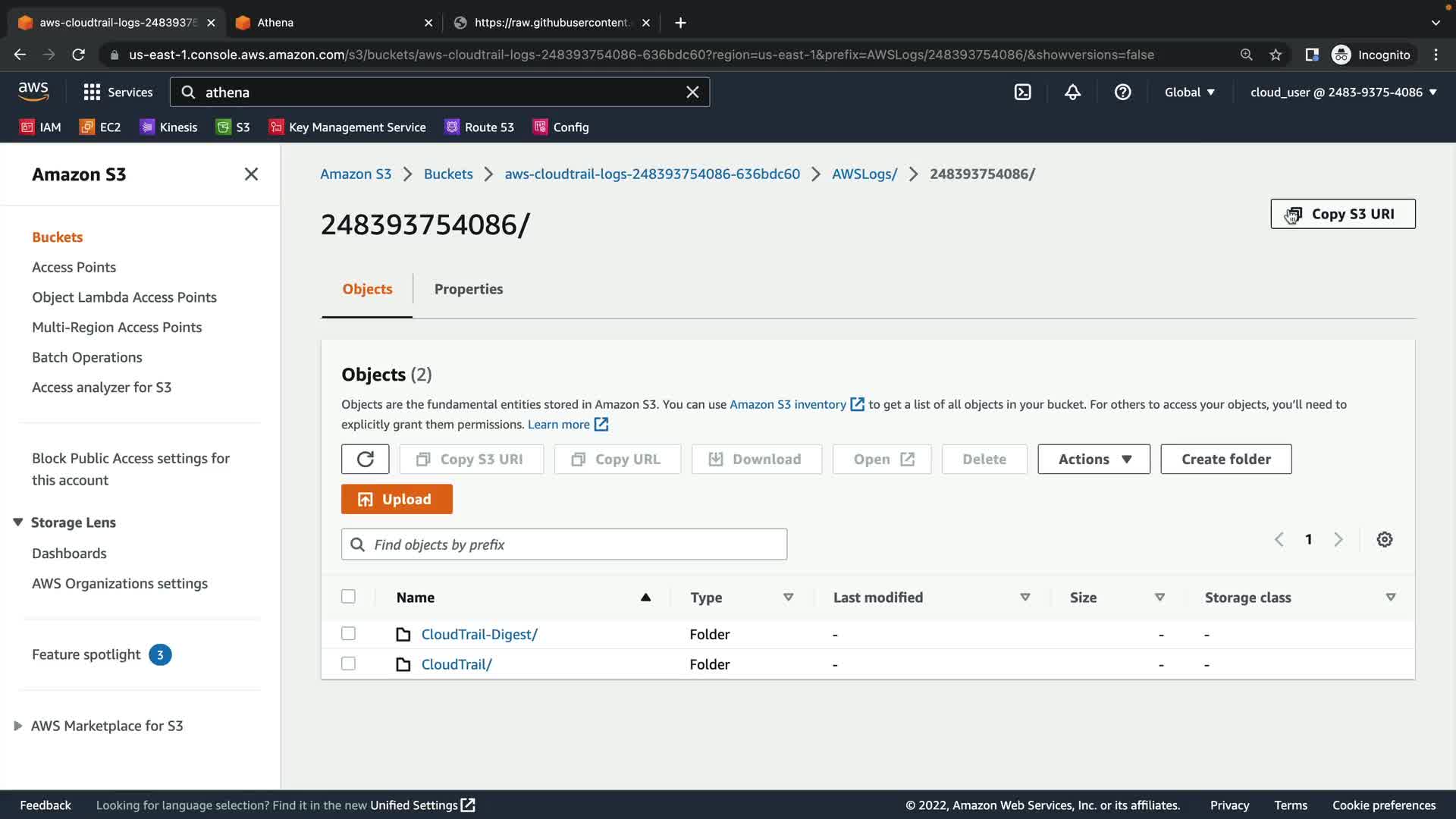Open the AWS support help icon

(x=1122, y=92)
